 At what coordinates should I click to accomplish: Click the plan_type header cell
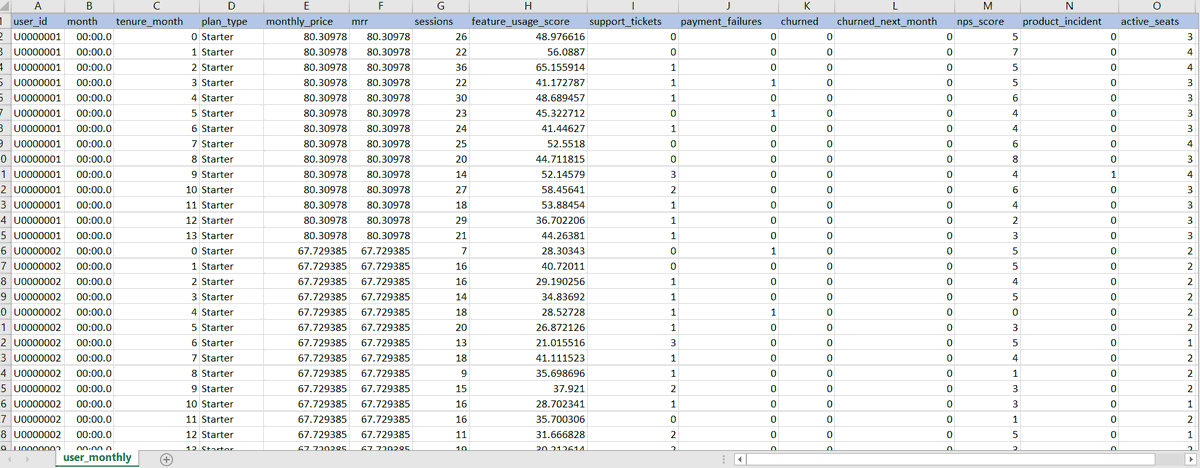231,21
